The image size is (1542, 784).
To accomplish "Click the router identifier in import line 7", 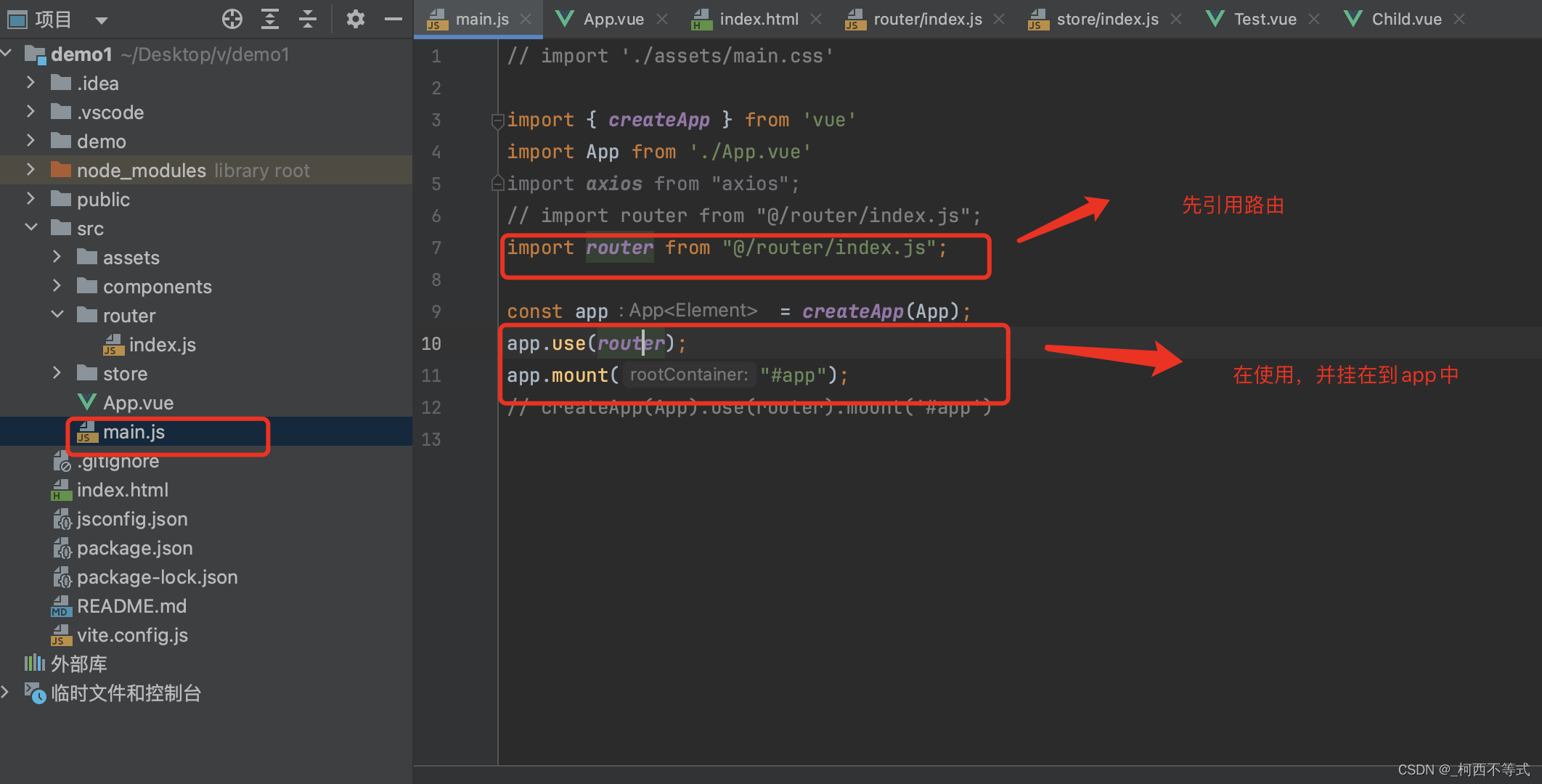I will (x=619, y=248).
